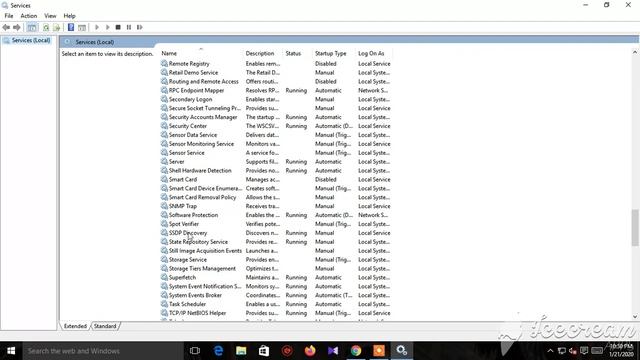Image resolution: width=640 pixels, height=360 pixels.
Task: Click the Refresh toolbar icon
Action: [x=46, y=27]
